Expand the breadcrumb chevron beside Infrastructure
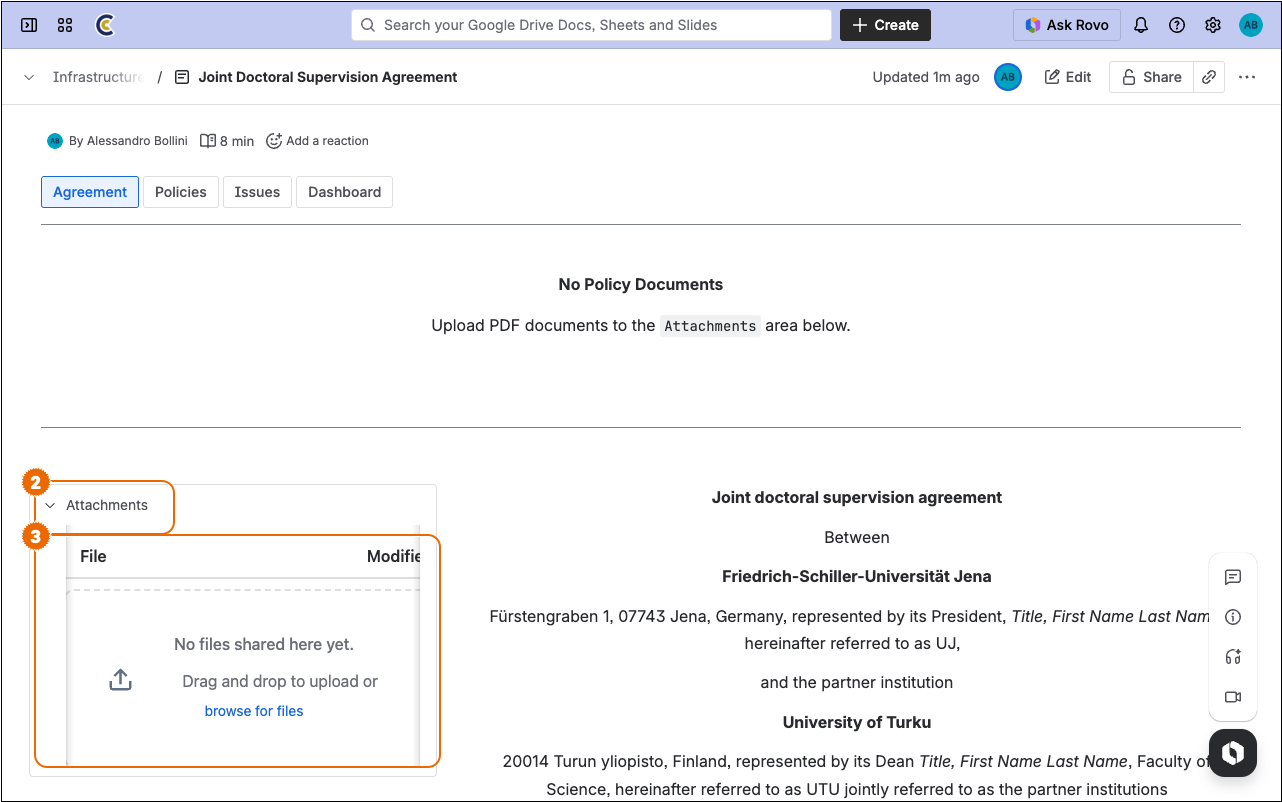 pyautogui.click(x=29, y=77)
